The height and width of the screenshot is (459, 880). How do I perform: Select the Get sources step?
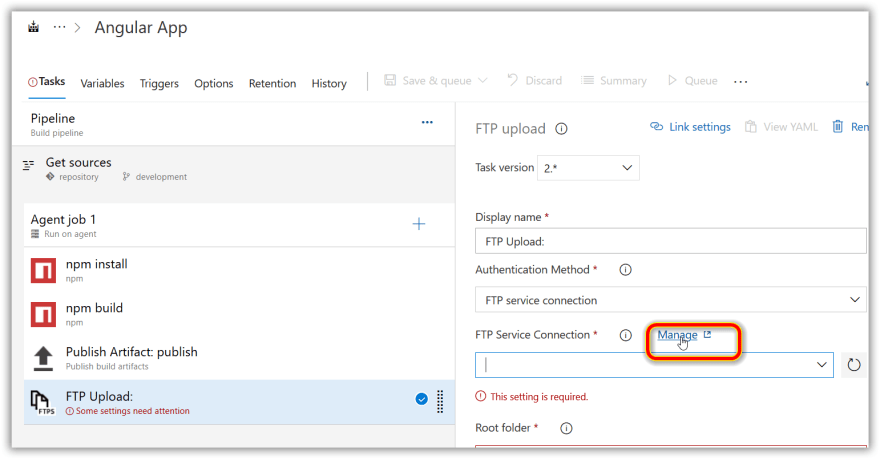pyautogui.click(x=233, y=169)
